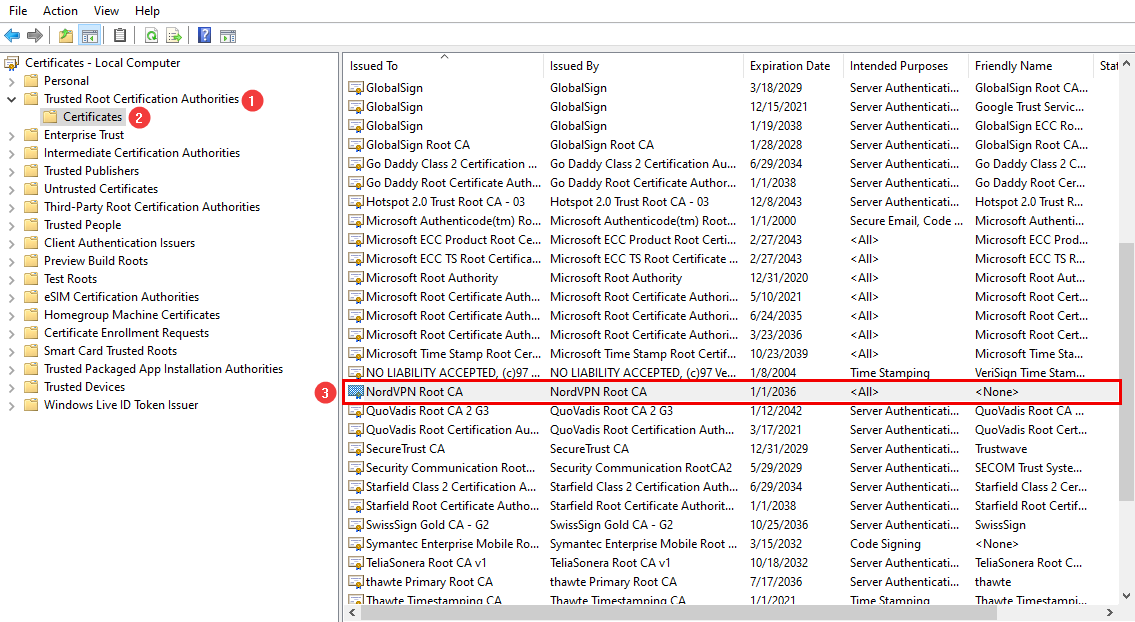The image size is (1135, 622).
Task: Click the Back arrow toolbar icon
Action: [12, 36]
